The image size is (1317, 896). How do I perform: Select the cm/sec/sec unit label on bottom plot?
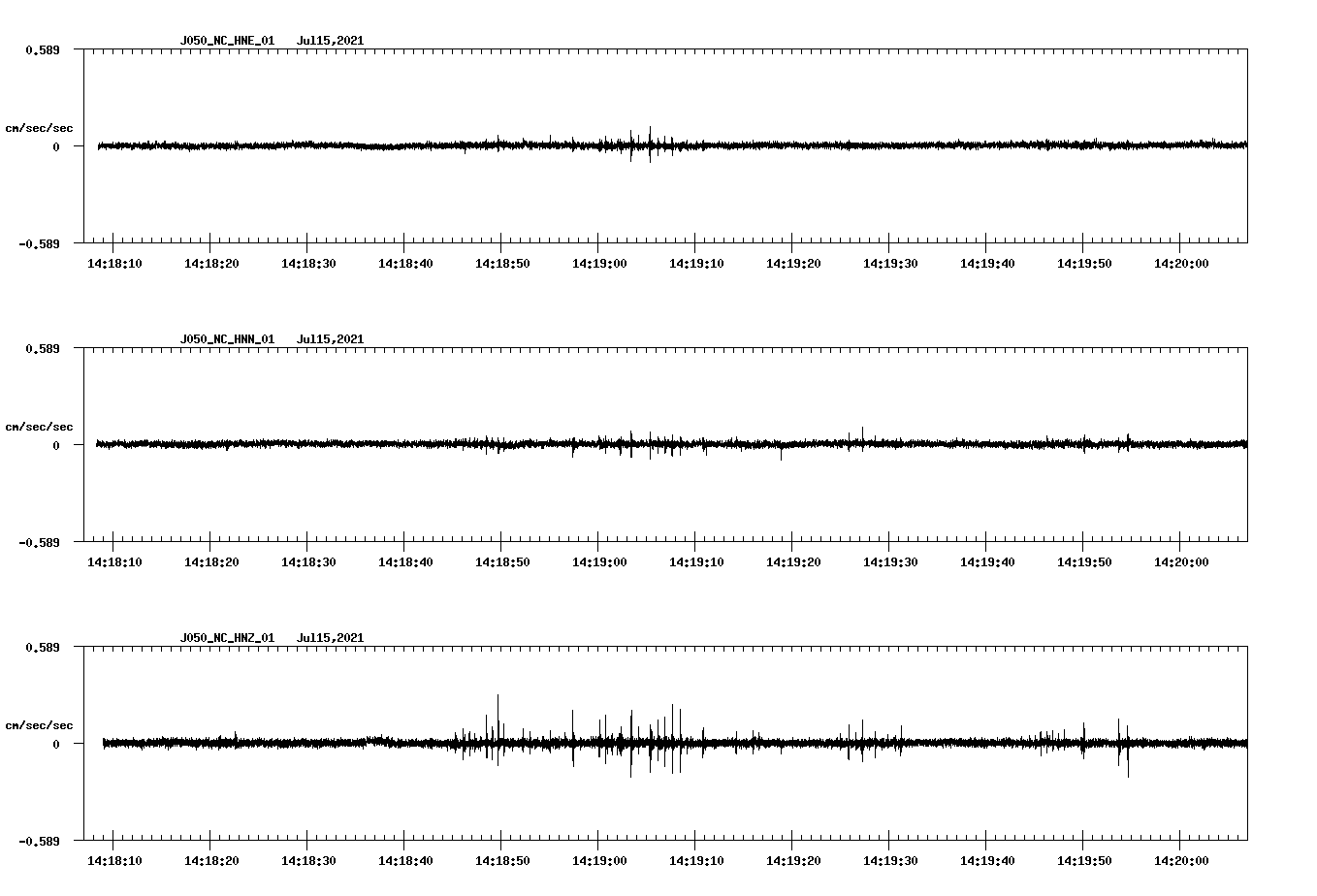(x=41, y=724)
